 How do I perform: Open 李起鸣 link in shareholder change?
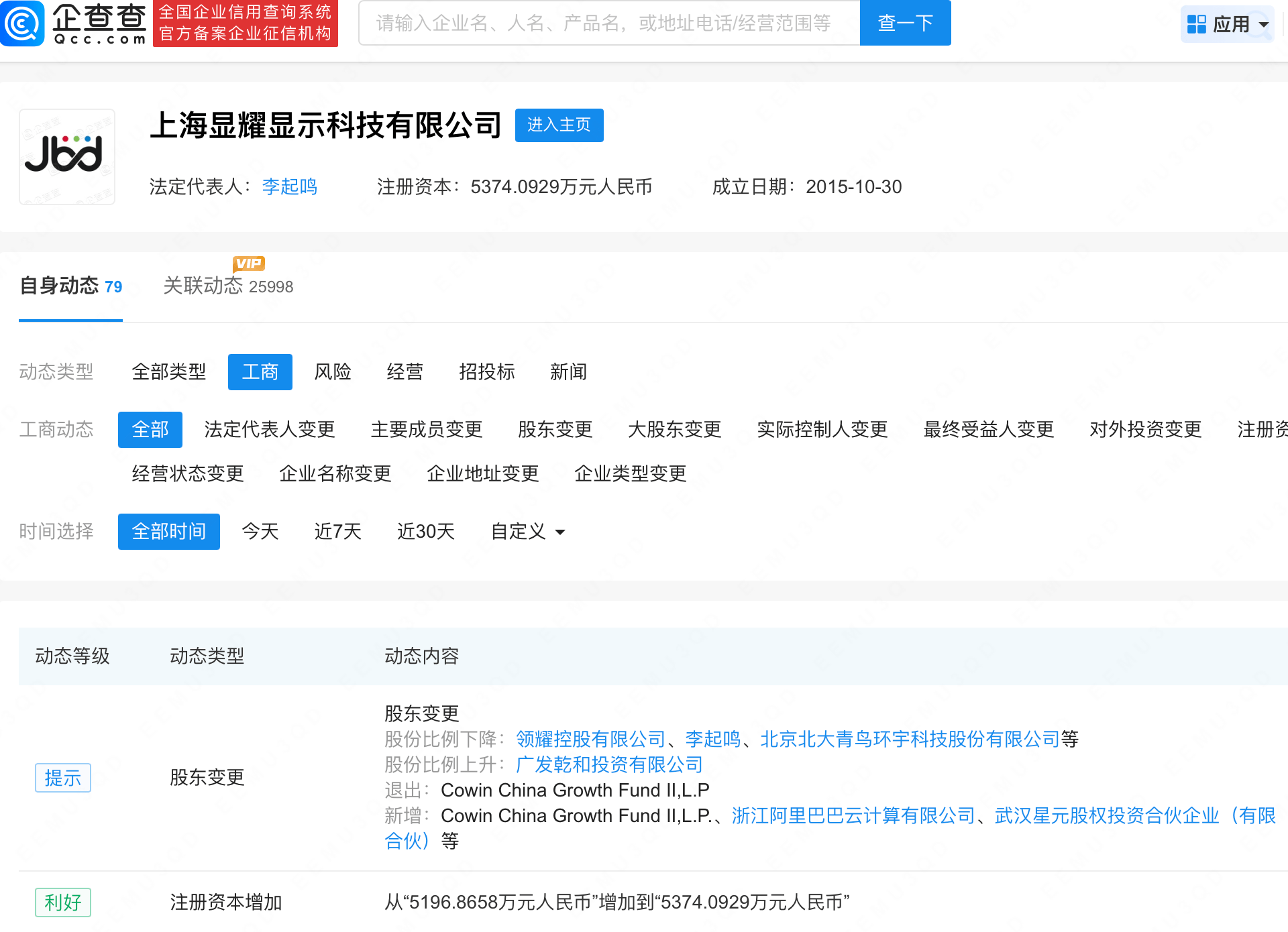coord(712,739)
